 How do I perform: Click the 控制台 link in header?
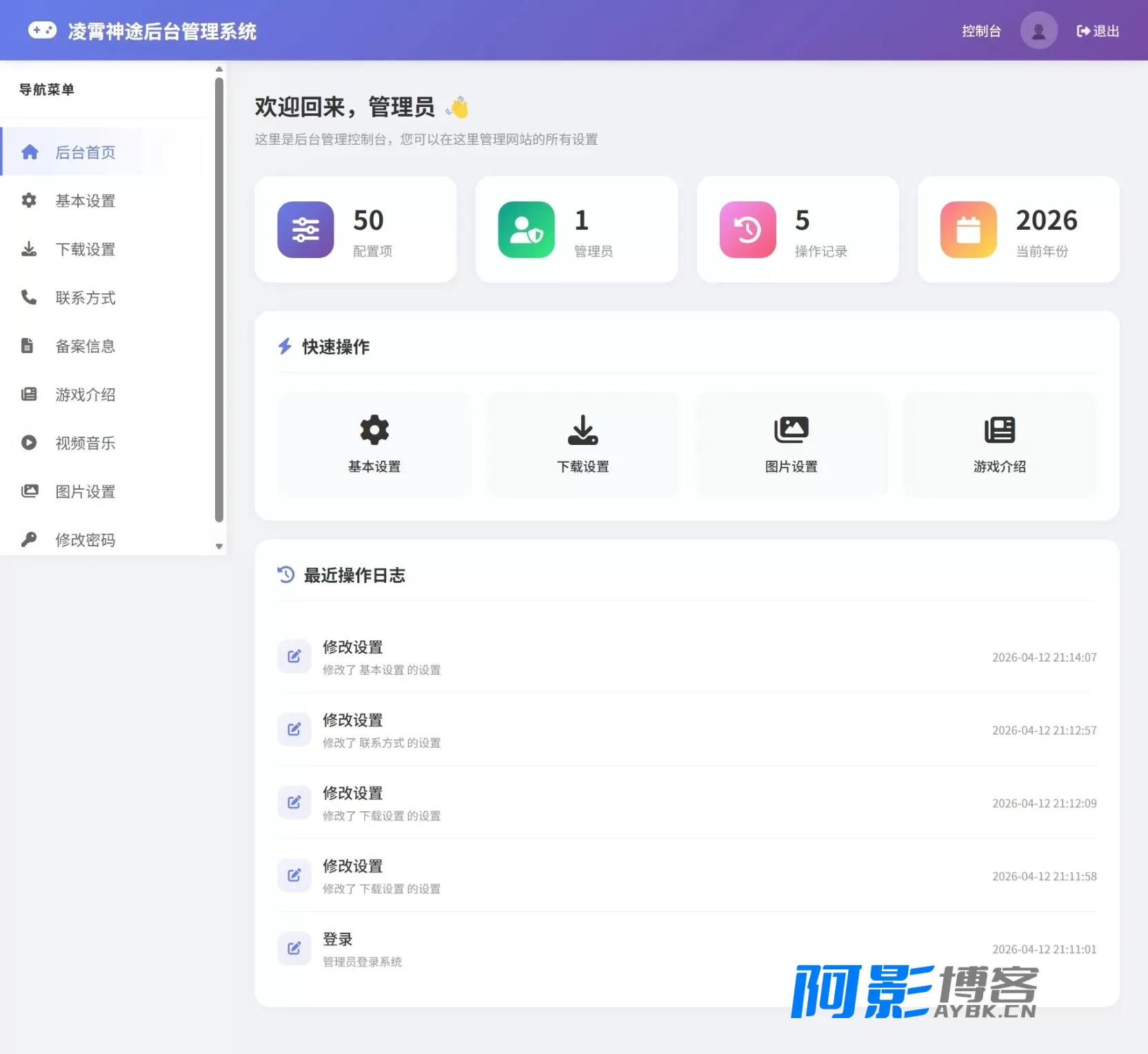[x=981, y=31]
